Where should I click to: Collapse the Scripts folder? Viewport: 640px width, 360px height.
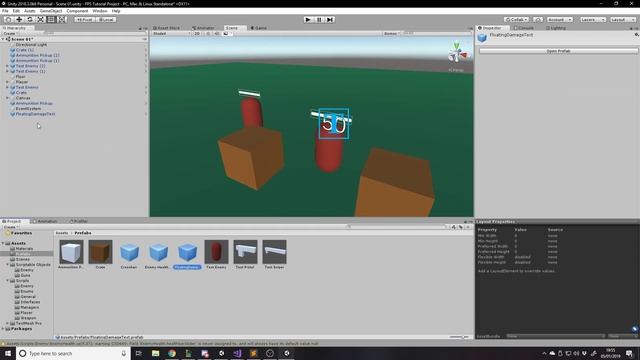click(x=7, y=281)
